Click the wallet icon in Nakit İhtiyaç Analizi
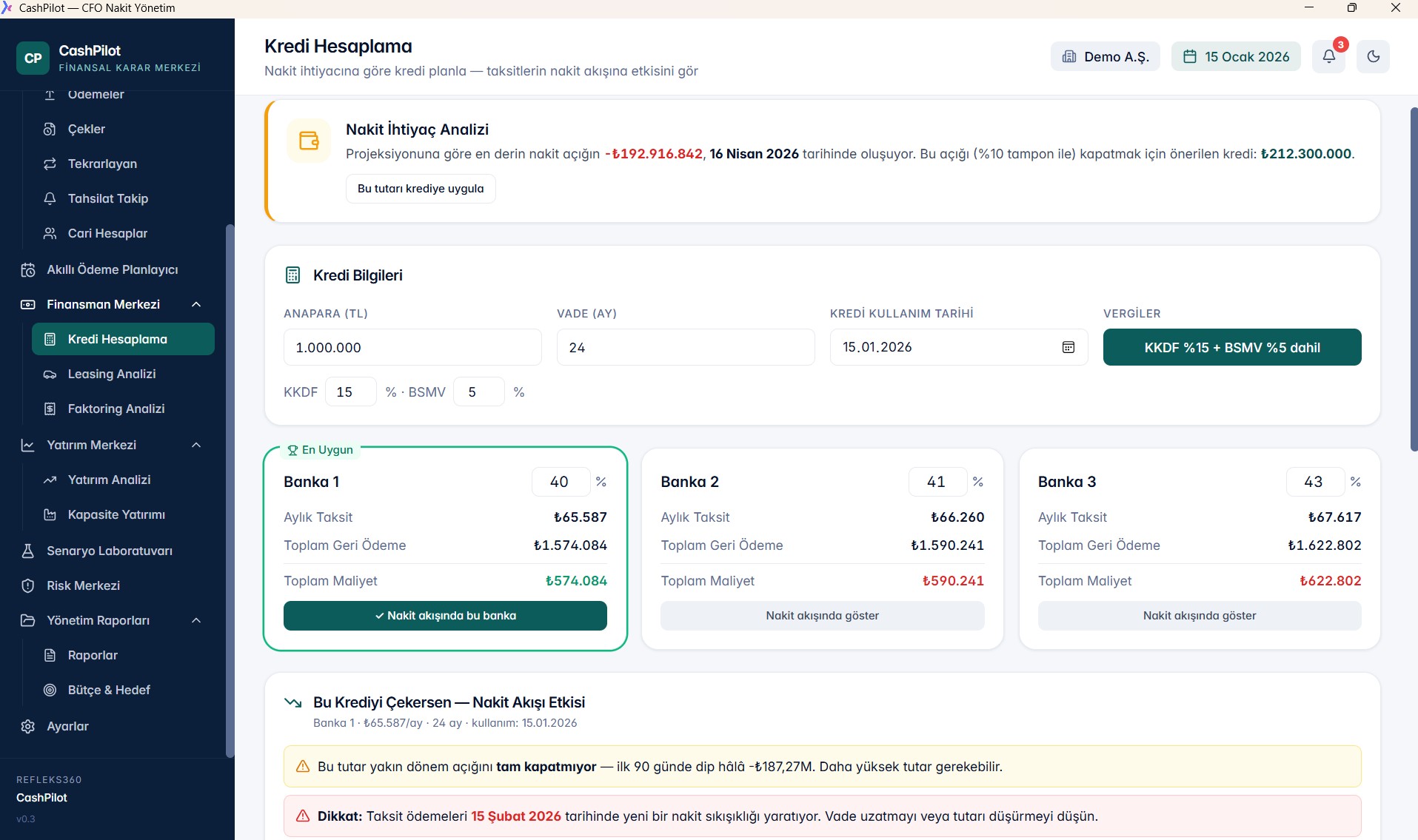Image resolution: width=1418 pixels, height=840 pixels. pos(309,141)
